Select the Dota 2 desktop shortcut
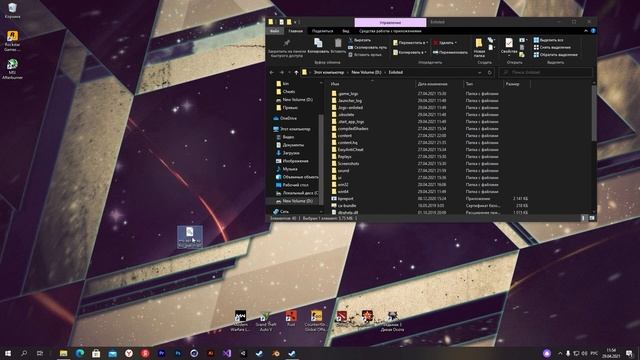 342,318
